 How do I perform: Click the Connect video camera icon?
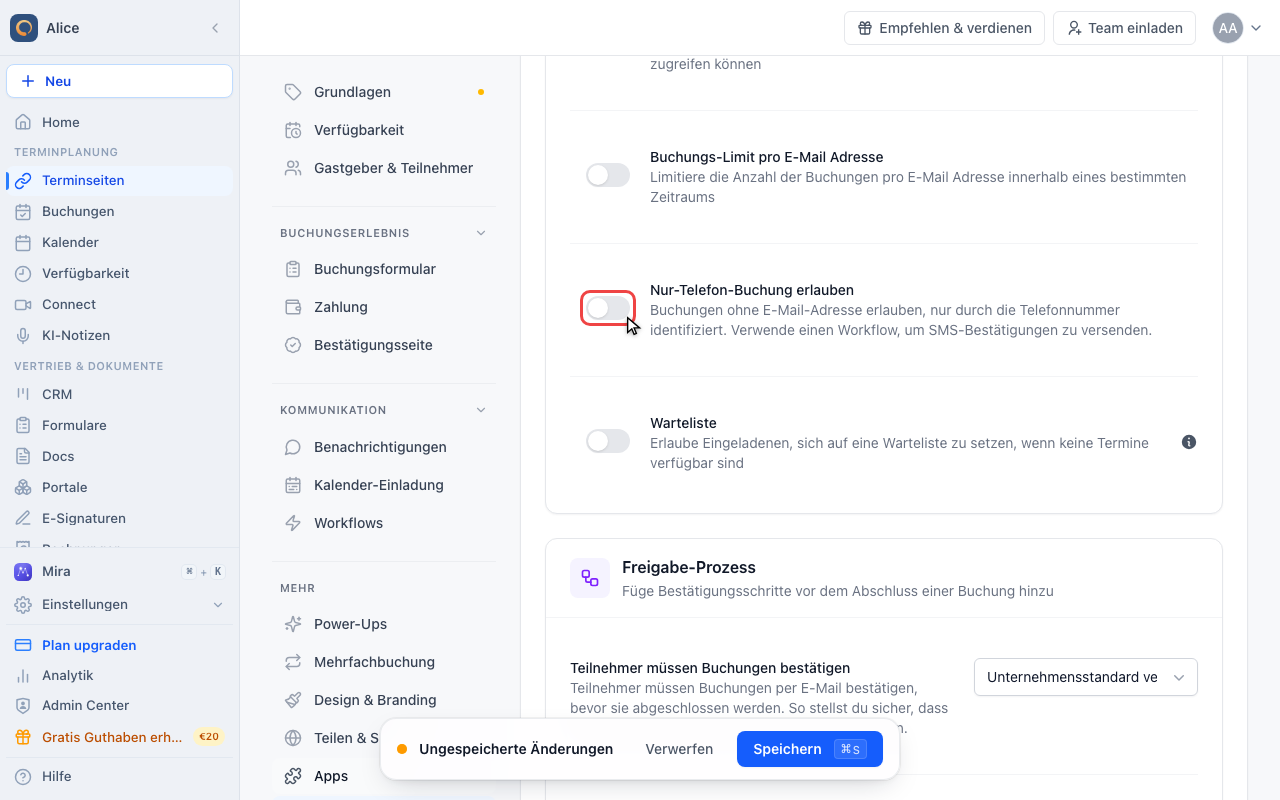pyautogui.click(x=23, y=304)
